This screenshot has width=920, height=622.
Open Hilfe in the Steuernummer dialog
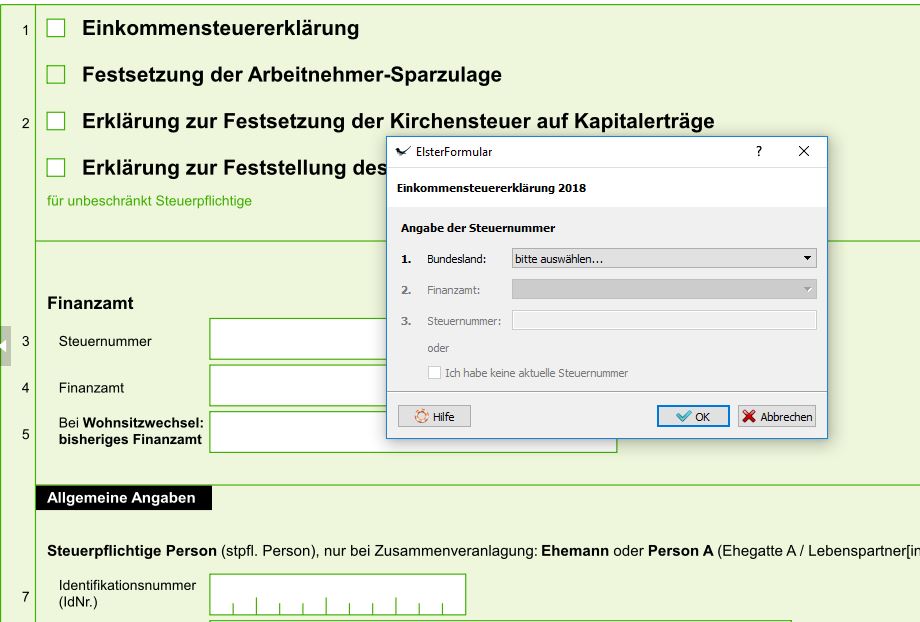point(434,416)
